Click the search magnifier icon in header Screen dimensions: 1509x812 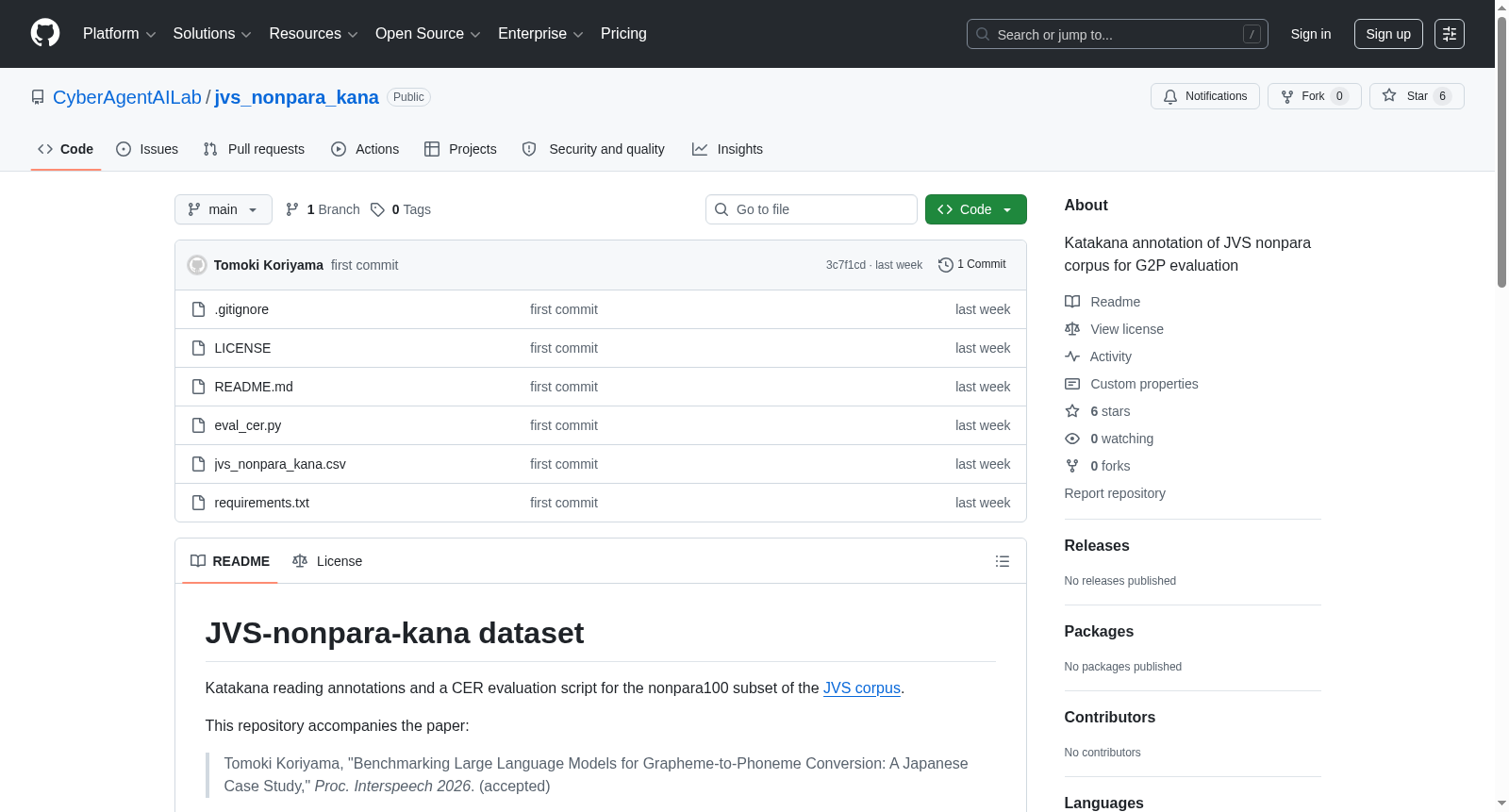pyautogui.click(x=983, y=34)
